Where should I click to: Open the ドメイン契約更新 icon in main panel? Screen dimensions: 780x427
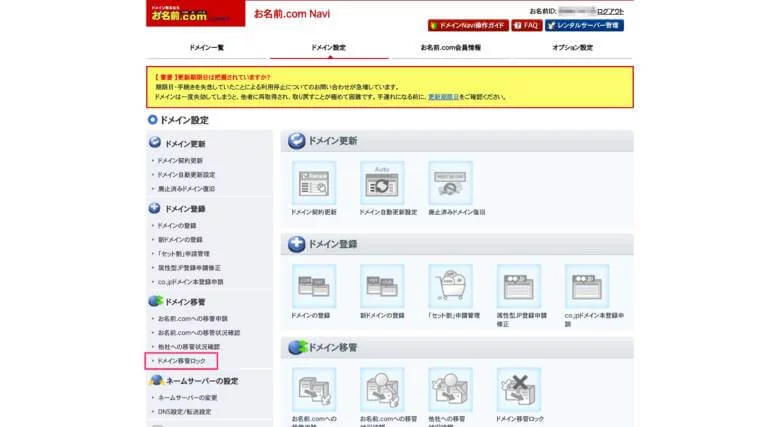point(314,183)
